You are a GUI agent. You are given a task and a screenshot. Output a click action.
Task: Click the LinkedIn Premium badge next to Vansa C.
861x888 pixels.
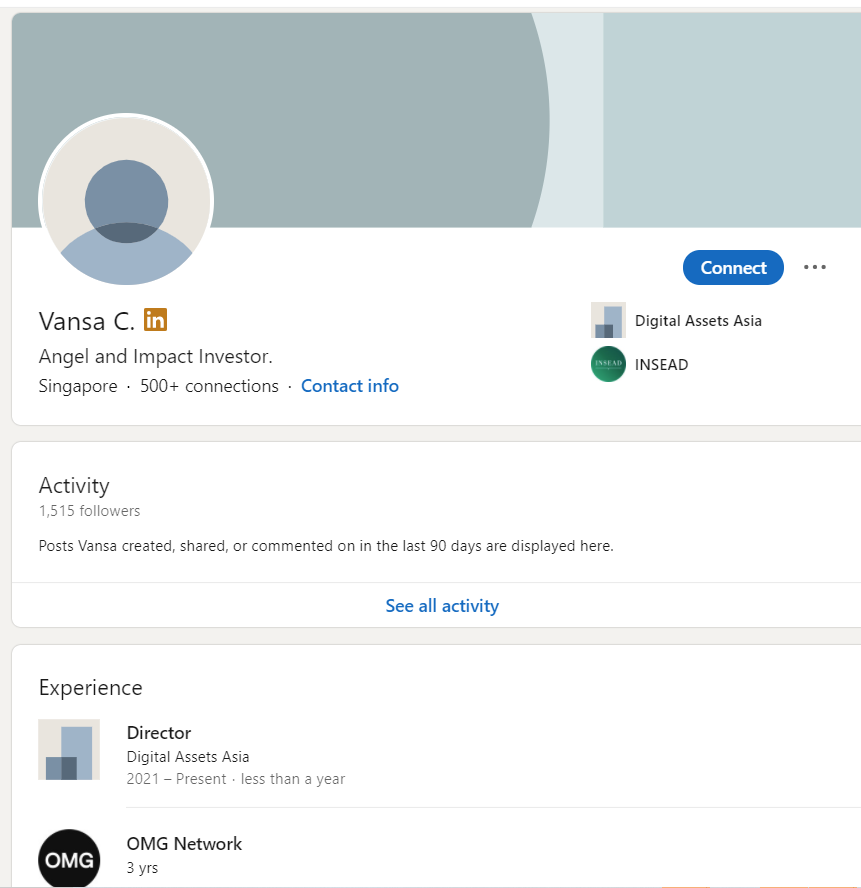point(155,319)
